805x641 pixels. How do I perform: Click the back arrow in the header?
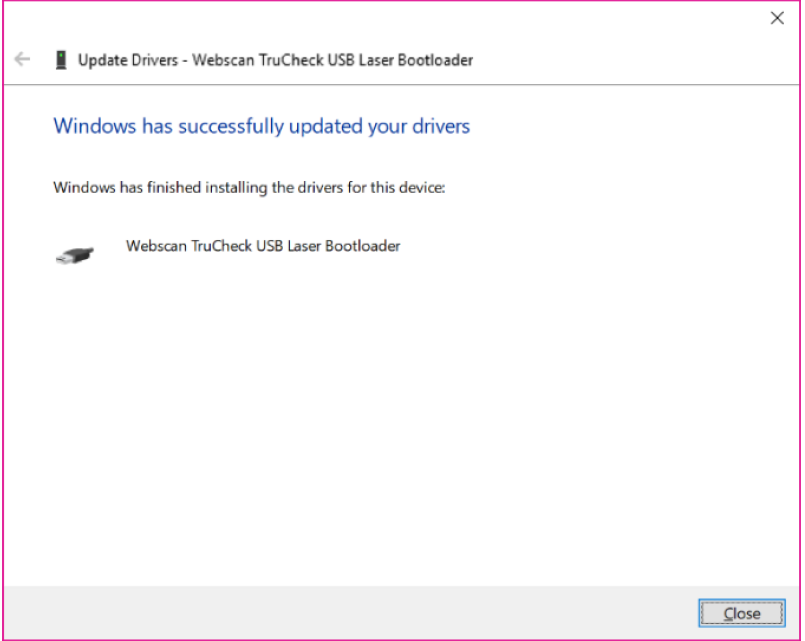tap(22, 60)
